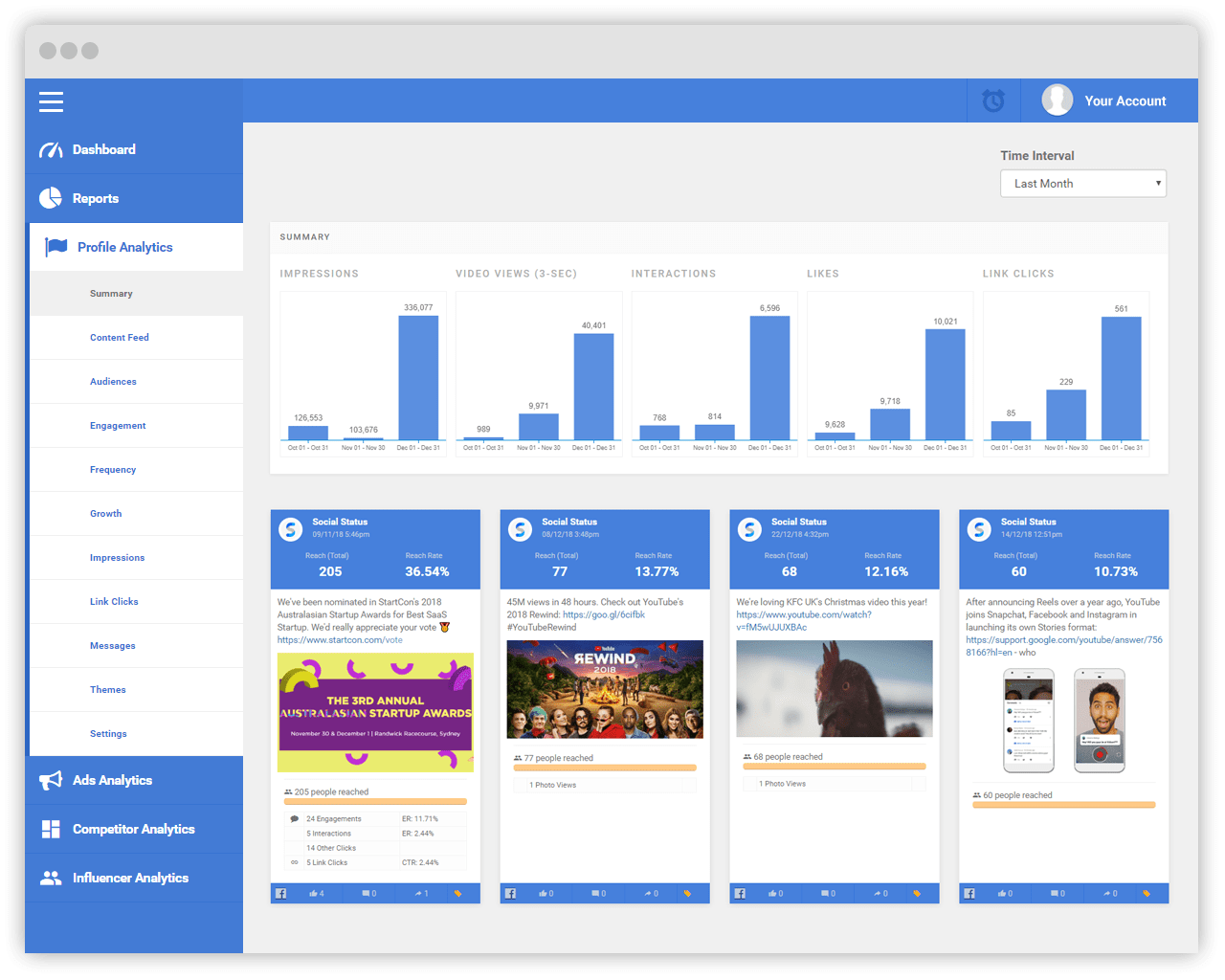Open the Content Feed submenu item
The height and width of the screenshot is (980, 1225).
136,338
